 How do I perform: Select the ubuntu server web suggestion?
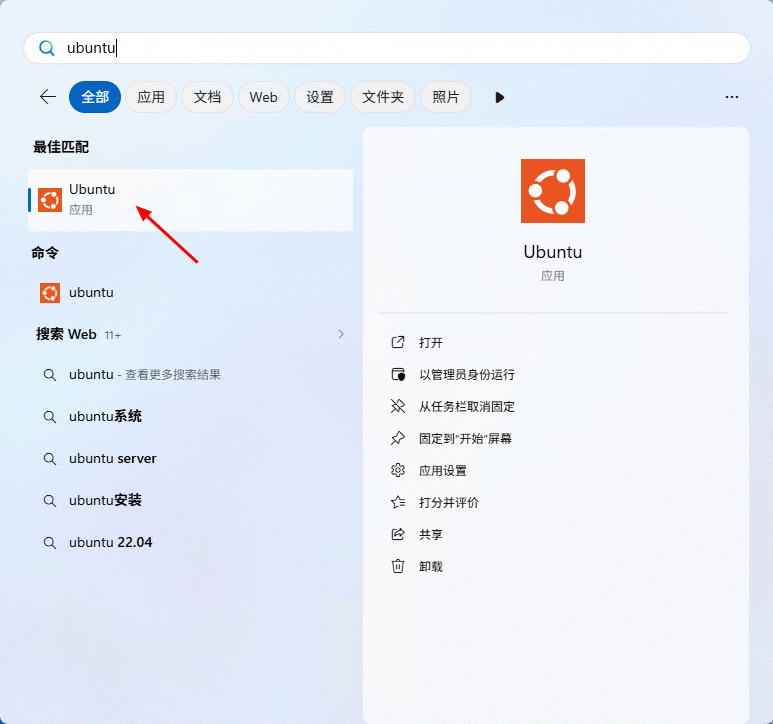[191, 458]
